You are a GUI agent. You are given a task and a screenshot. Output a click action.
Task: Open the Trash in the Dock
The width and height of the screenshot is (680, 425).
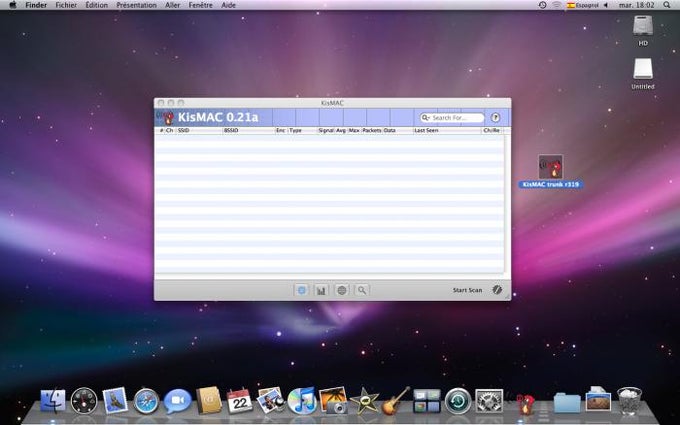(x=629, y=401)
